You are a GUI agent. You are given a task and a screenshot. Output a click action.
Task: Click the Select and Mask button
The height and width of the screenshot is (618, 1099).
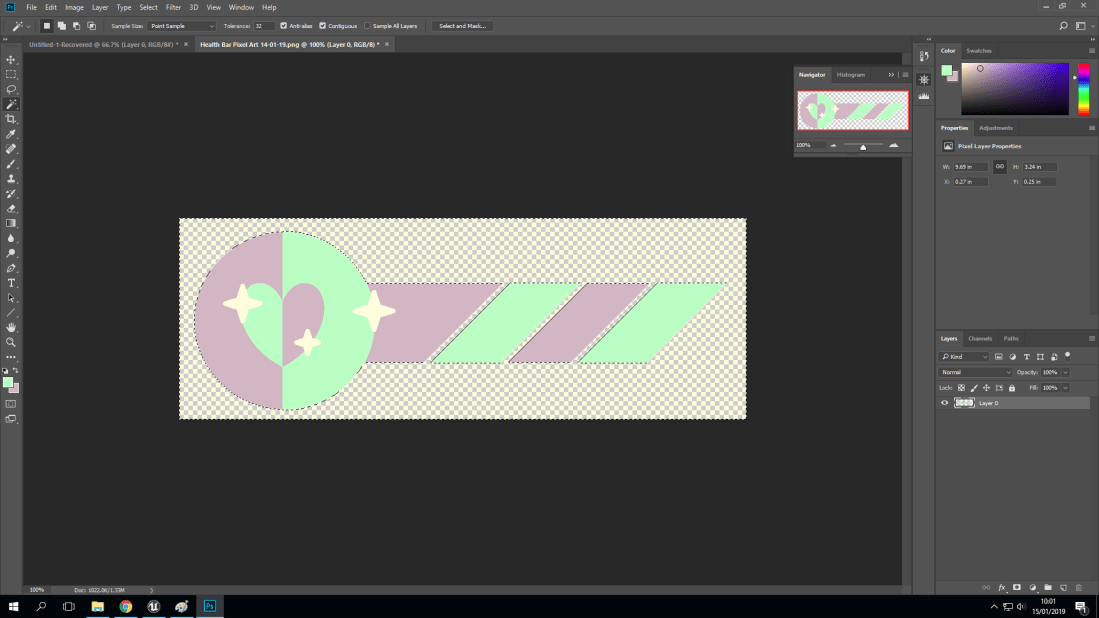click(x=462, y=26)
